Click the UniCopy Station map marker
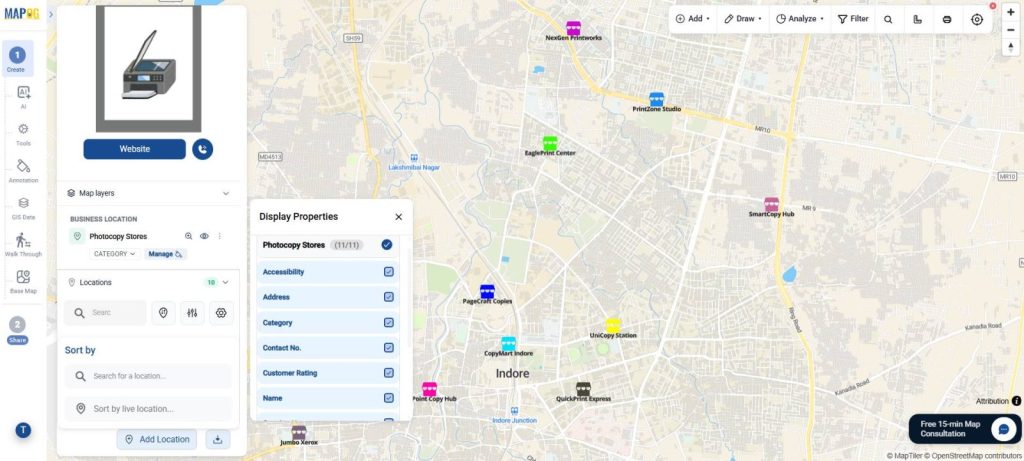The width and height of the screenshot is (1024, 461). click(x=613, y=325)
